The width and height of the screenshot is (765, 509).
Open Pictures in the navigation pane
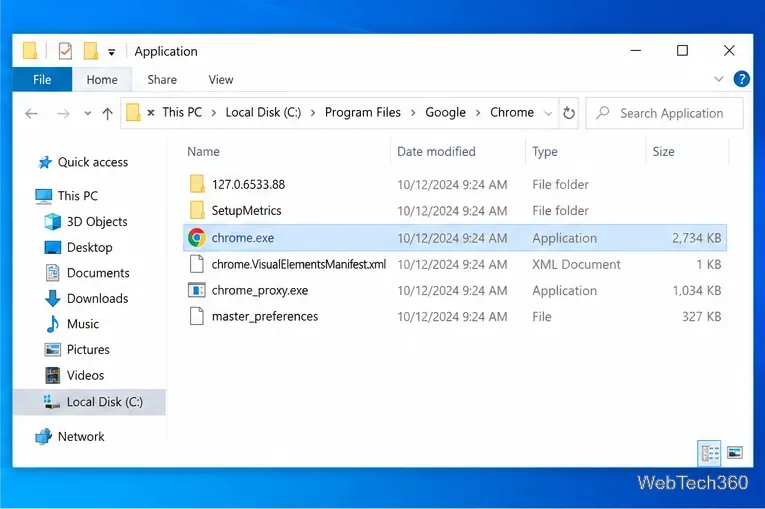pos(88,349)
